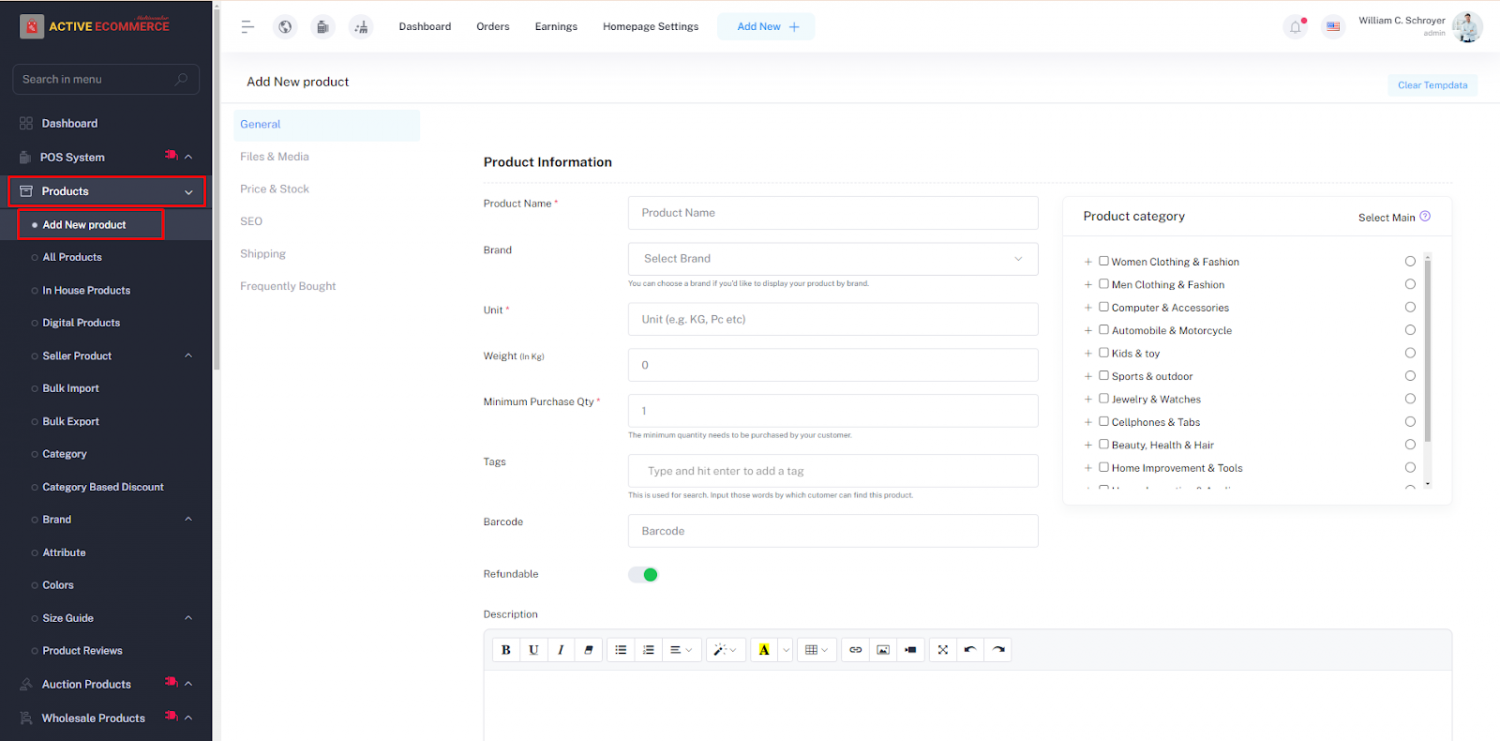Open the Select Brand dropdown

[832, 258]
